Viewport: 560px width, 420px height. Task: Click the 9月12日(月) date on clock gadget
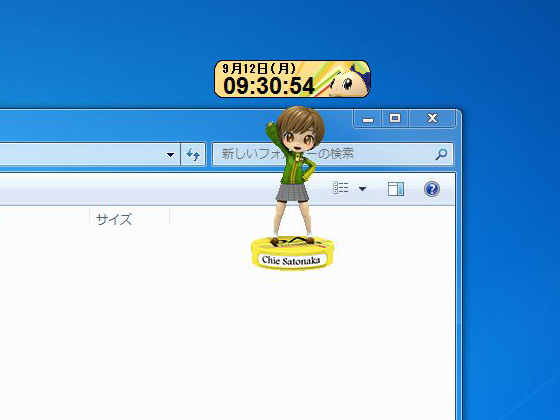pyautogui.click(x=259, y=68)
